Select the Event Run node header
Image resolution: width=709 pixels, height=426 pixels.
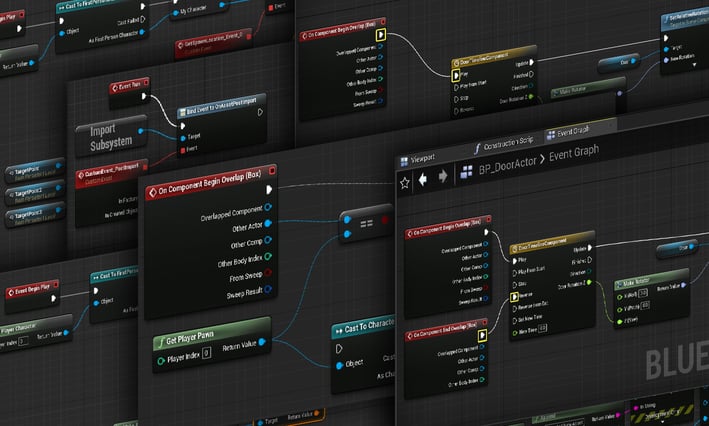click(x=130, y=86)
